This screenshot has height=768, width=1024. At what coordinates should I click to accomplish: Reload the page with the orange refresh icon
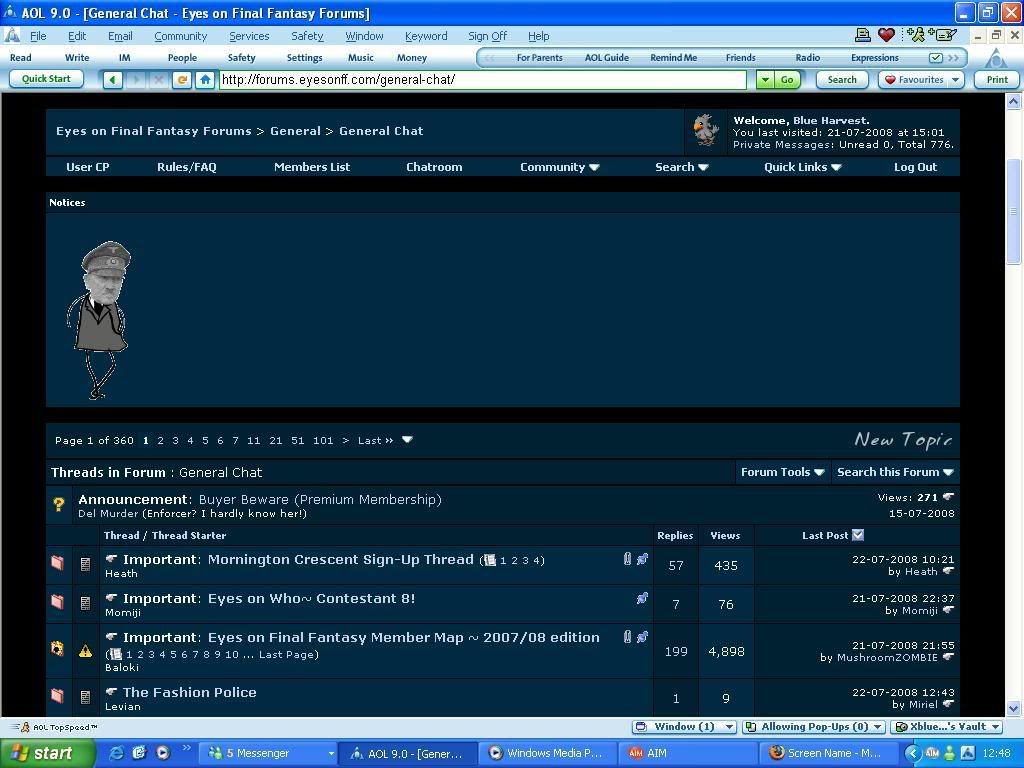[182, 80]
